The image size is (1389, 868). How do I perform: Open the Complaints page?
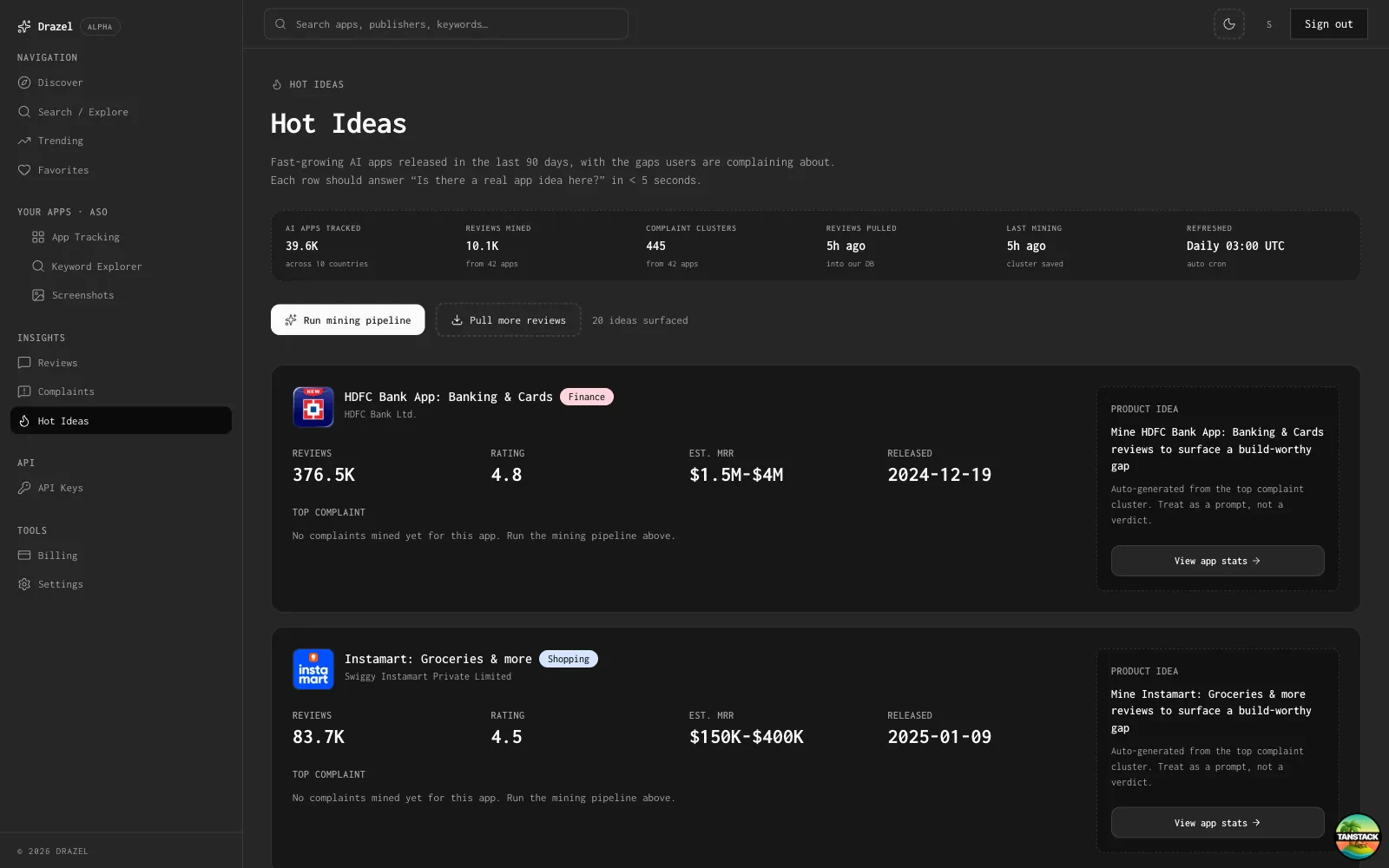point(121,391)
